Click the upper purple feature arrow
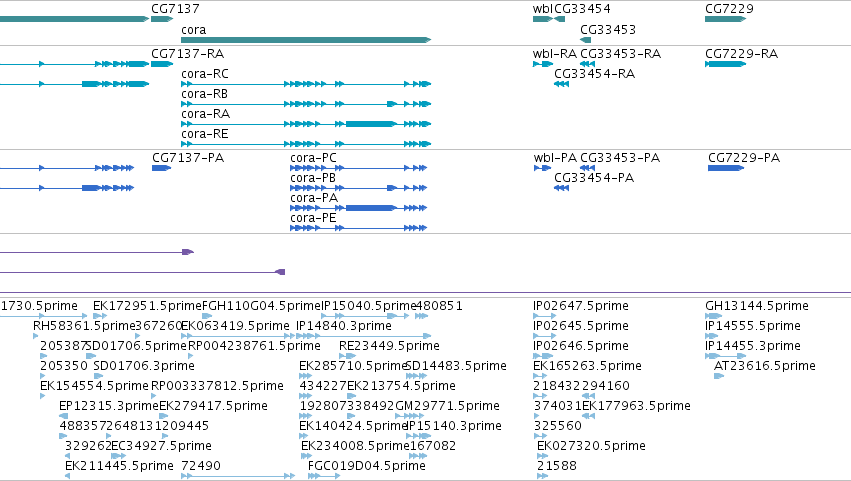 (x=188, y=252)
